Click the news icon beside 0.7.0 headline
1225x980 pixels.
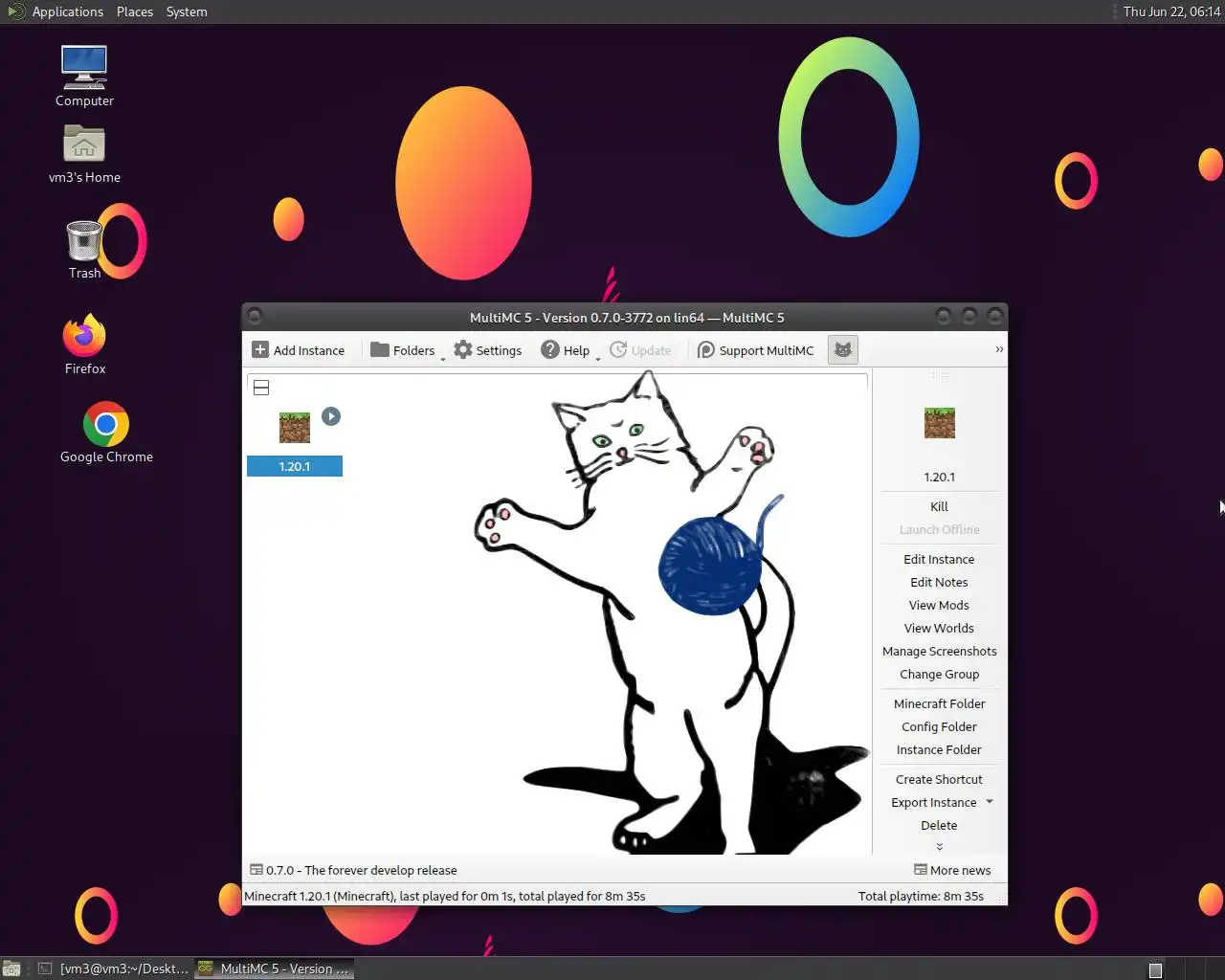point(256,870)
